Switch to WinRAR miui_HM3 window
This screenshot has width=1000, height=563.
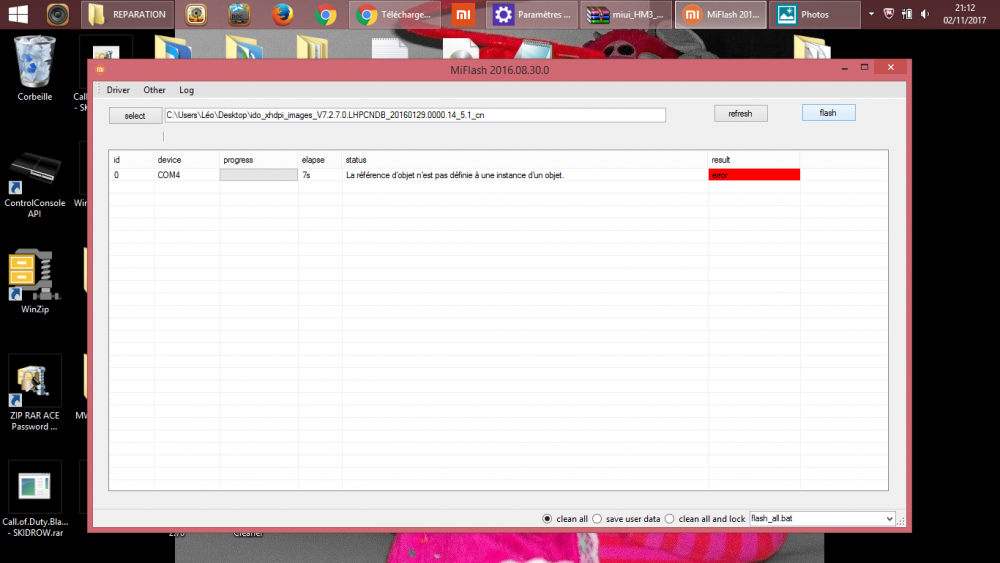626,14
